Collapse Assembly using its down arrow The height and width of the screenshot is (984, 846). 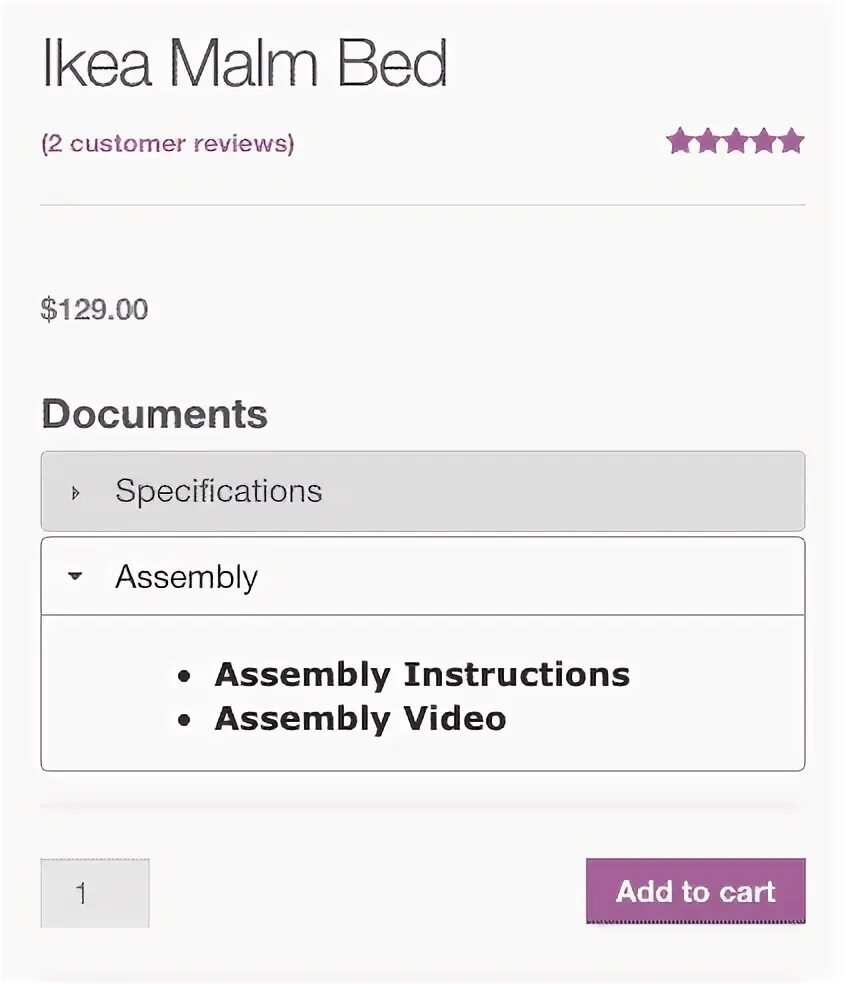[x=75, y=577]
